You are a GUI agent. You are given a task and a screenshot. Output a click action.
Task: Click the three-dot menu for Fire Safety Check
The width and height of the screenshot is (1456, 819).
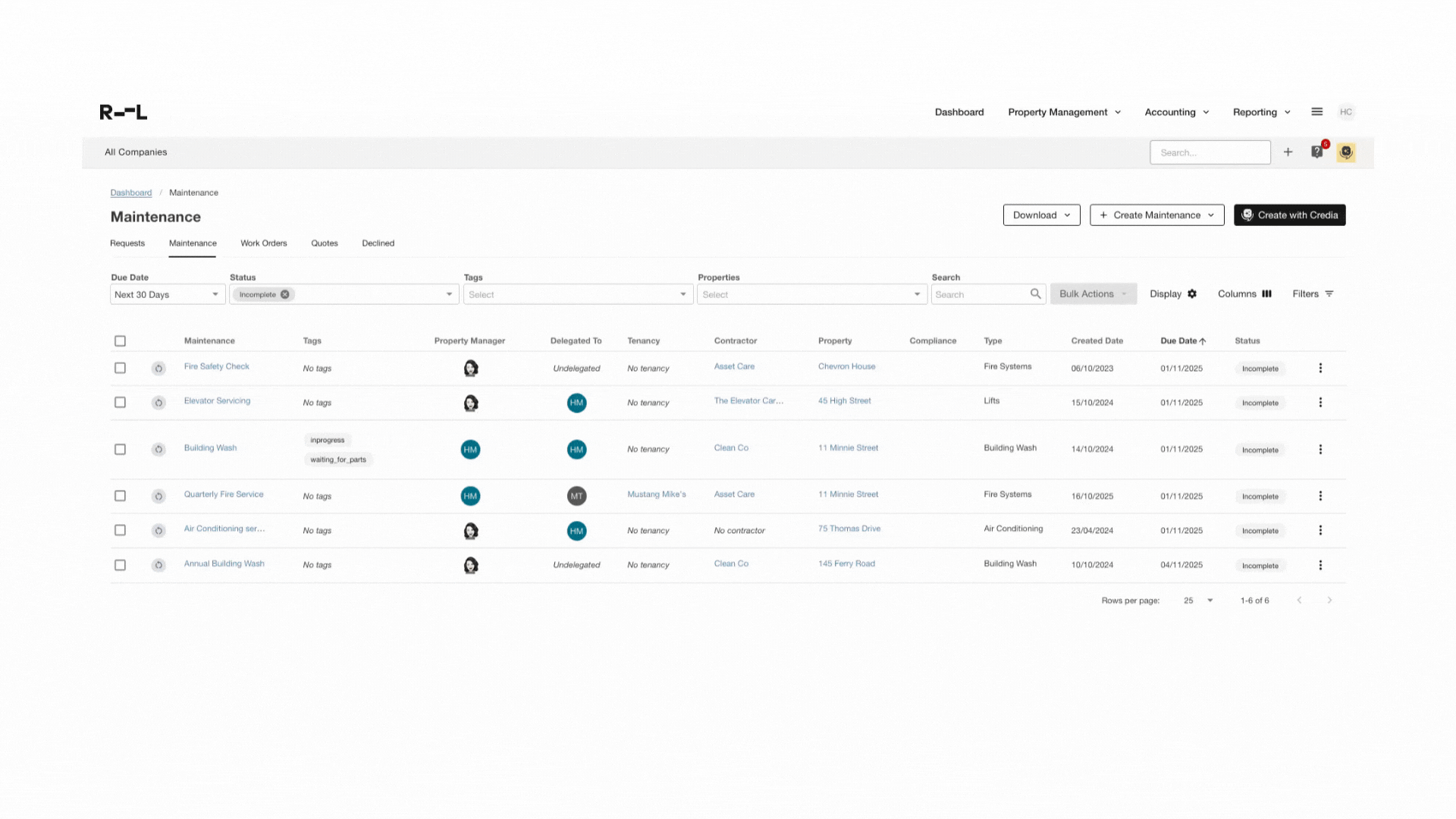[x=1320, y=369]
